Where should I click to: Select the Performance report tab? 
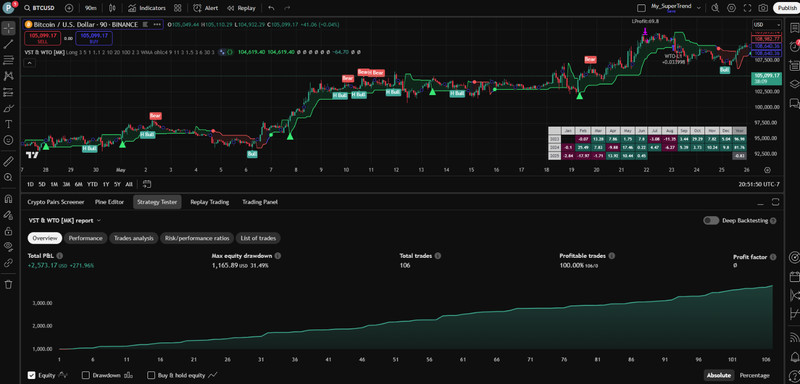click(x=86, y=238)
